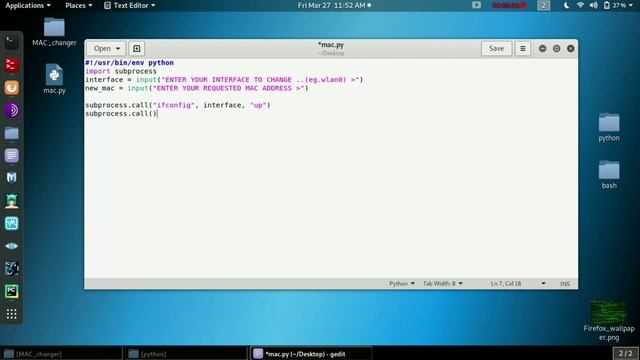Open Ln 7, Col 18 position dropdown
640x360 pixels.
click(518, 283)
